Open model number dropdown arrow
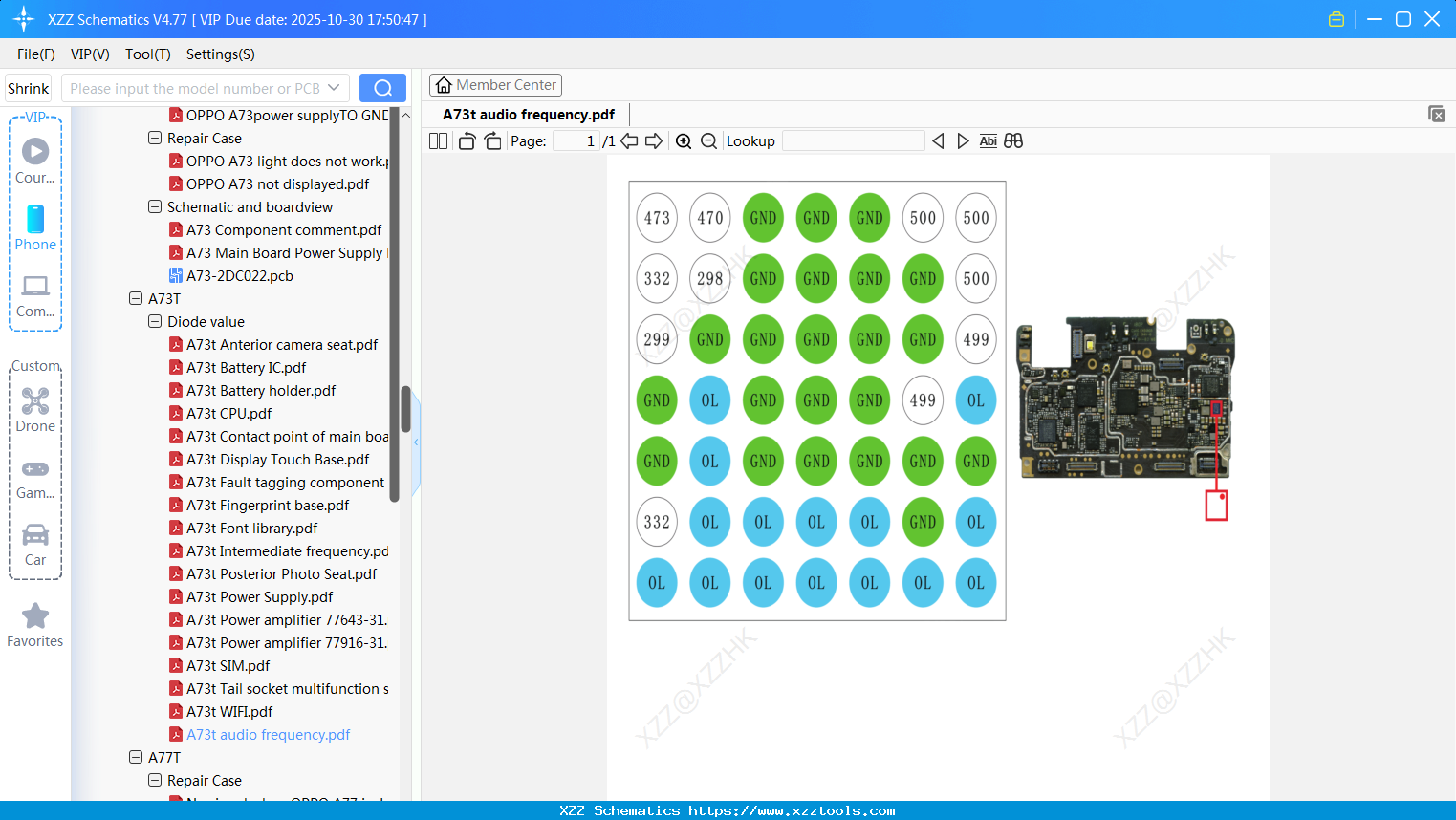The image size is (1456, 820). [334, 88]
